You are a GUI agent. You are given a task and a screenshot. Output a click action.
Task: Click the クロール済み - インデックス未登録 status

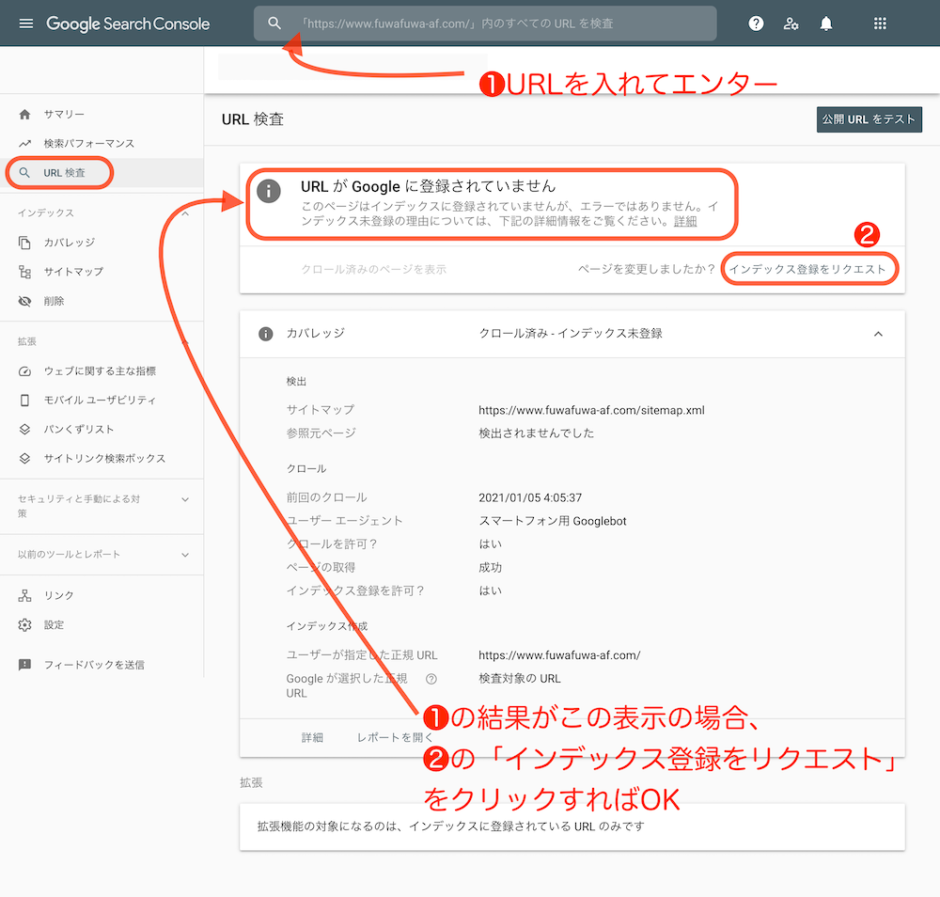(571, 334)
